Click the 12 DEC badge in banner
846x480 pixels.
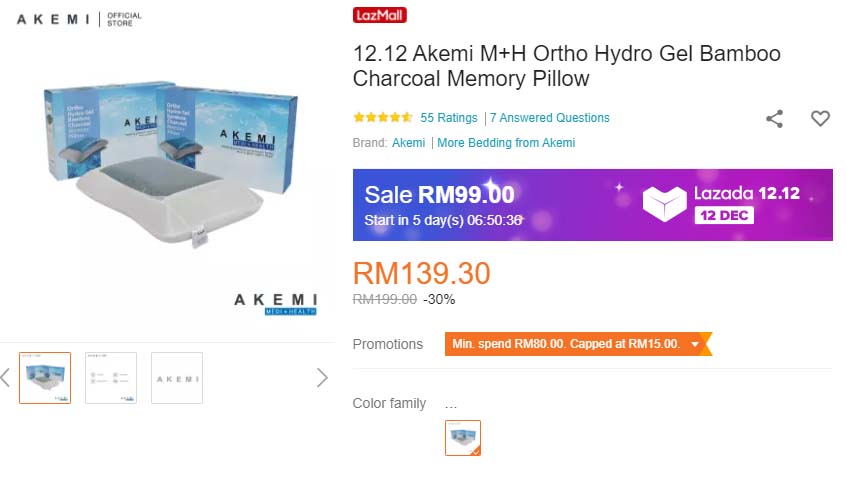(x=724, y=215)
